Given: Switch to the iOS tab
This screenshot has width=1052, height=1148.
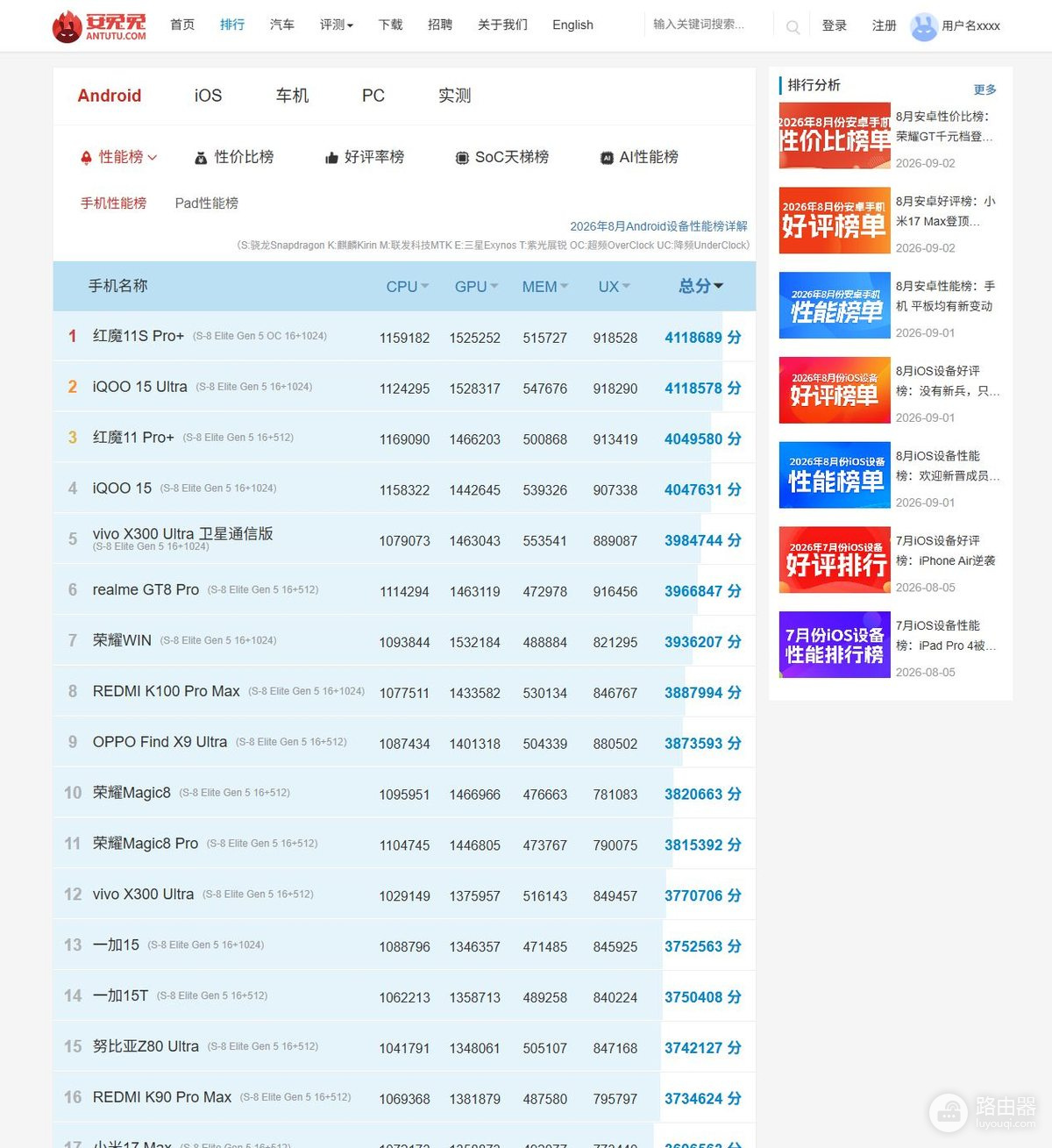Looking at the screenshot, I should tap(208, 96).
